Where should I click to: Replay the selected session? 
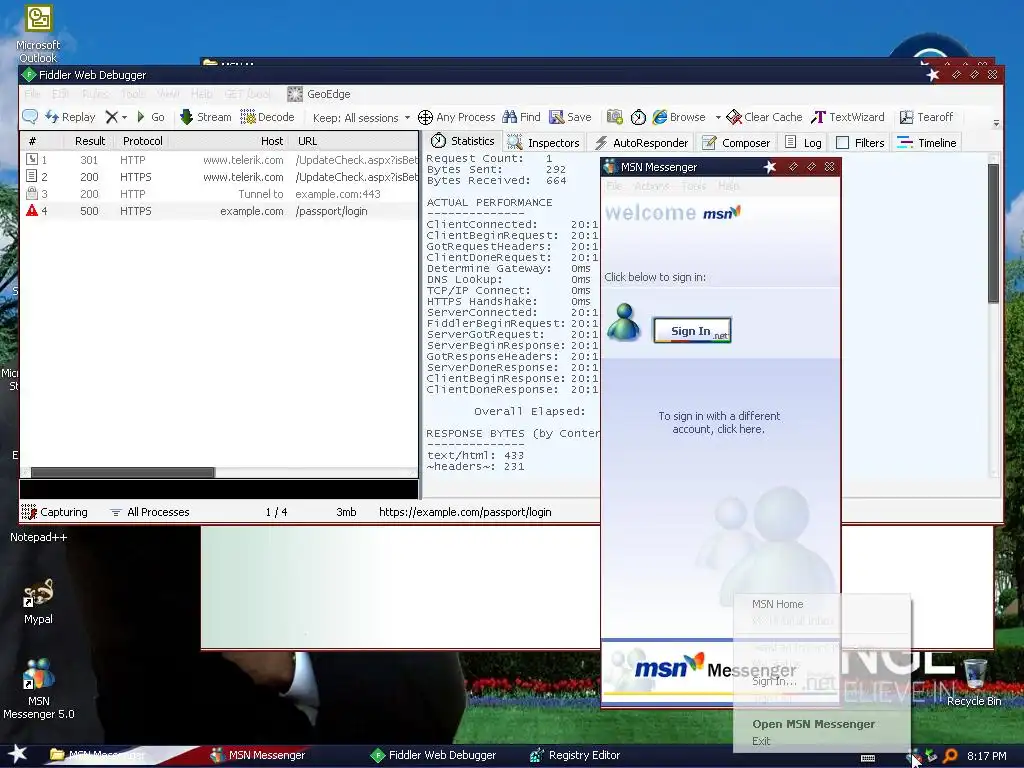[x=71, y=117]
